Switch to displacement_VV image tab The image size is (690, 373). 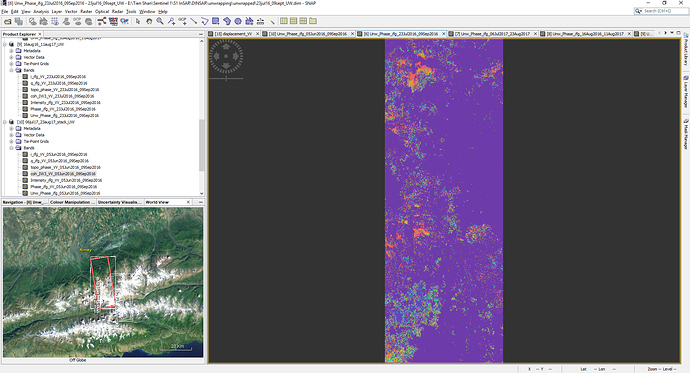click(x=233, y=33)
